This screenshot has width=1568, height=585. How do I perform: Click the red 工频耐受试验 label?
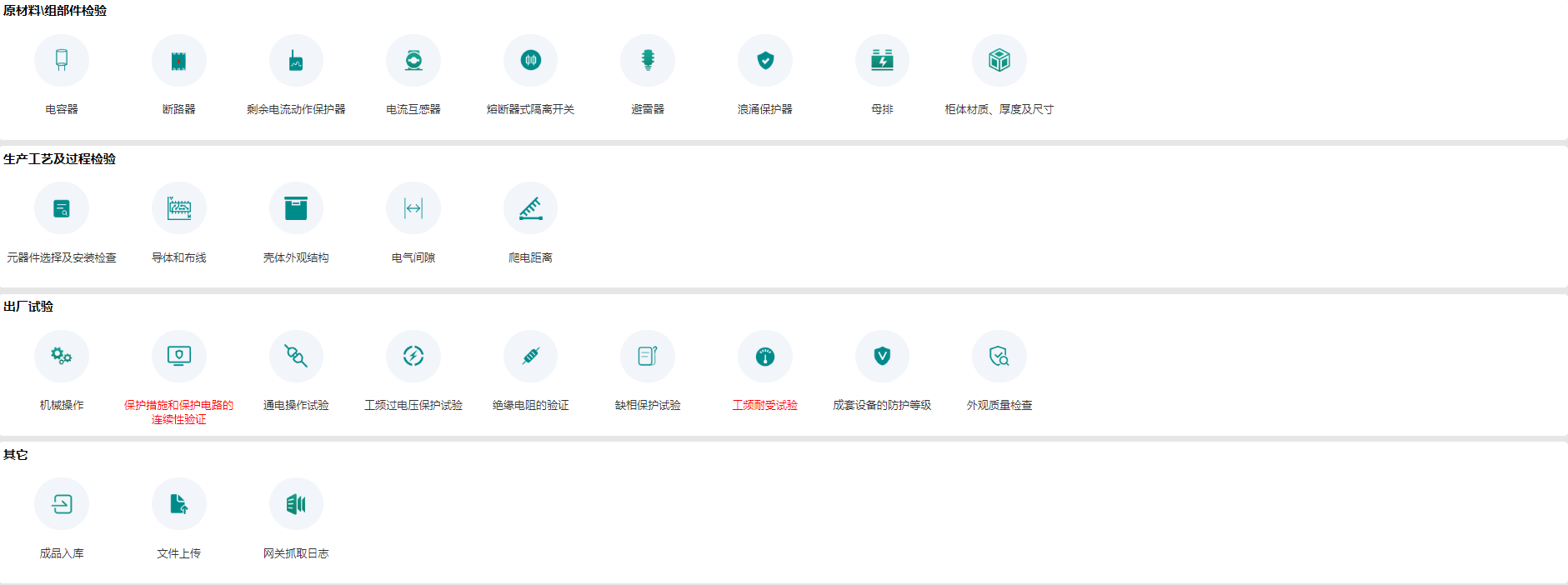(765, 406)
